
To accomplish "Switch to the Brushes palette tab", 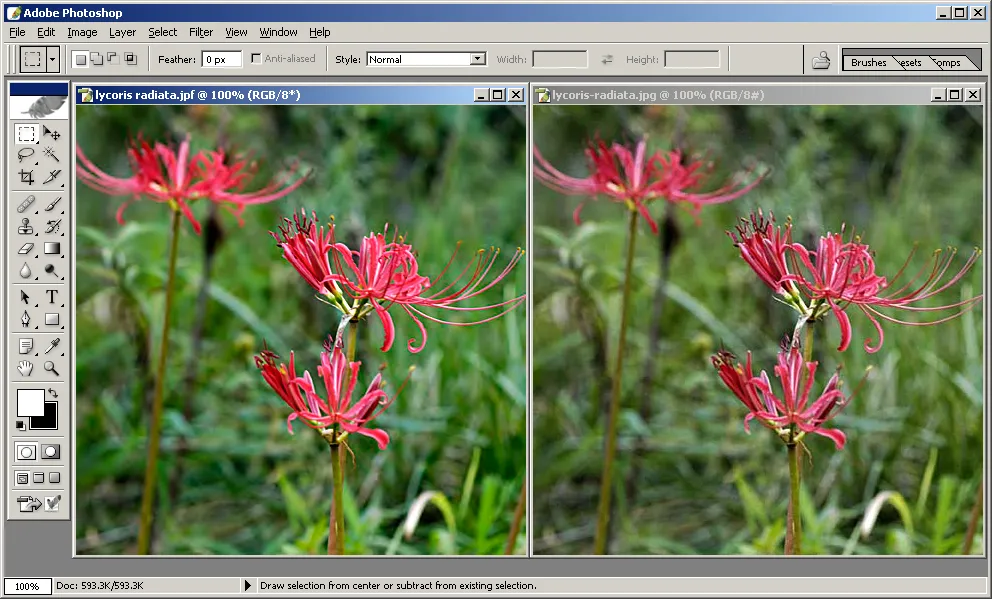I will 868,62.
